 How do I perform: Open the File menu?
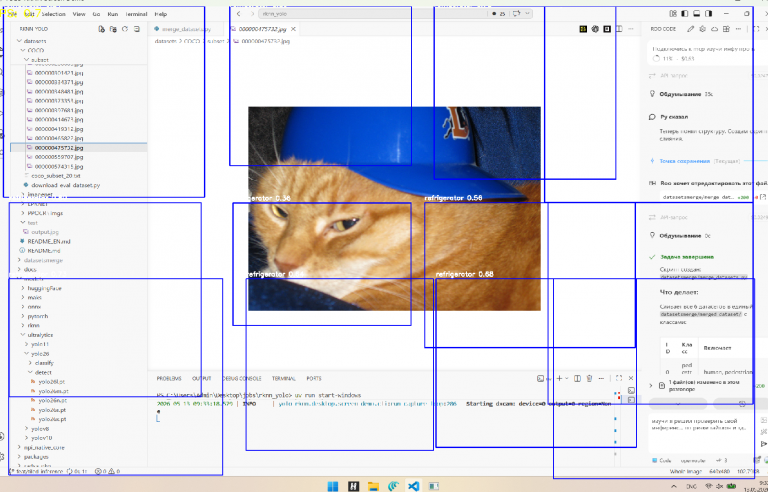pyautogui.click(x=12, y=14)
